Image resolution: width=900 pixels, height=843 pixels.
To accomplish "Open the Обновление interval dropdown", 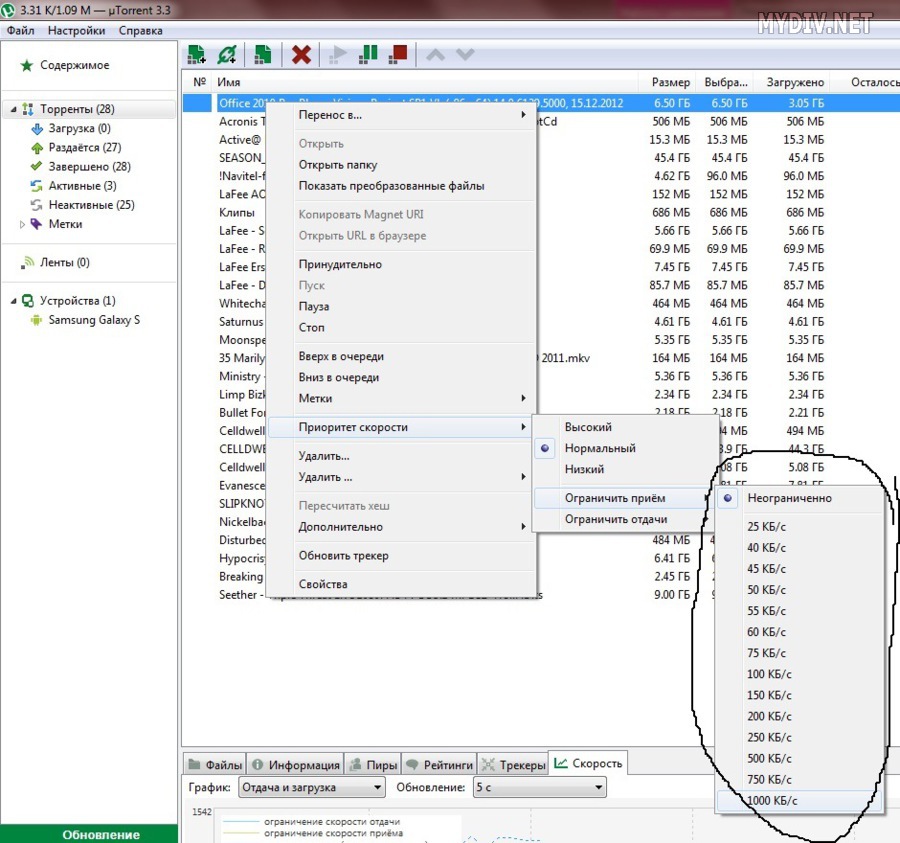I will coord(540,787).
